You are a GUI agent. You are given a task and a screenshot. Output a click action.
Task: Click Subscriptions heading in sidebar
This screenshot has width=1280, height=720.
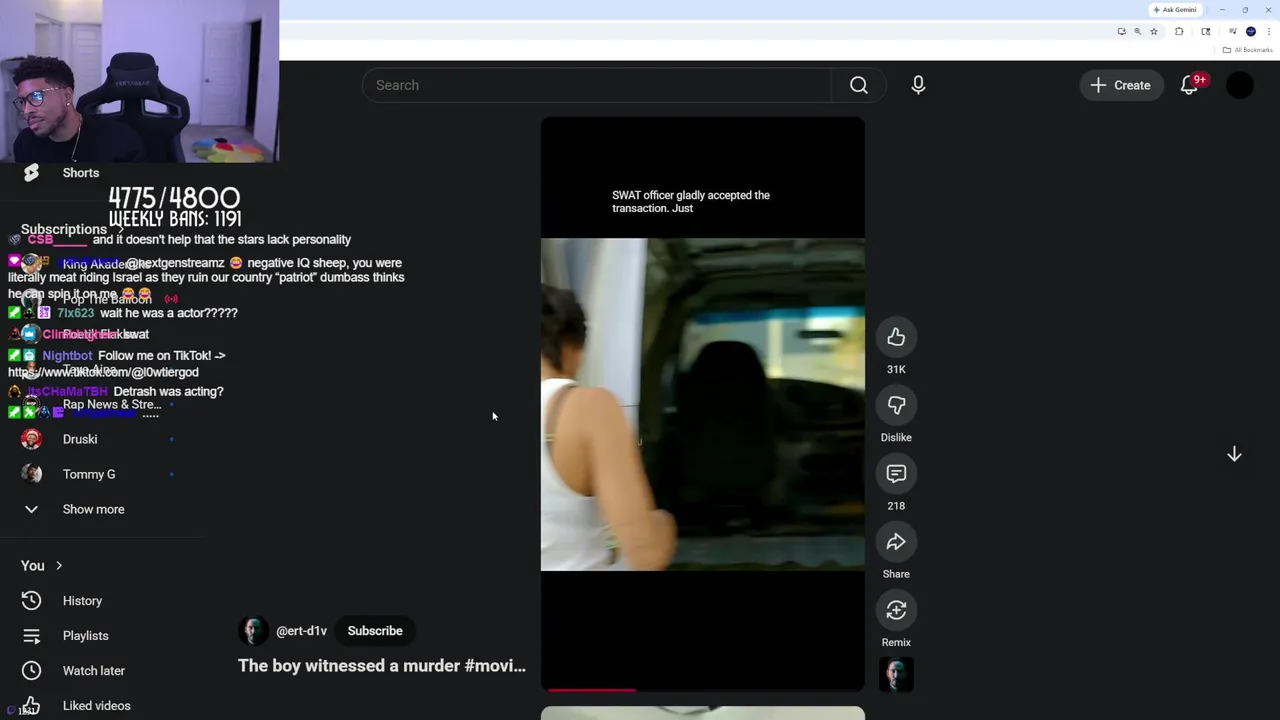(x=64, y=229)
